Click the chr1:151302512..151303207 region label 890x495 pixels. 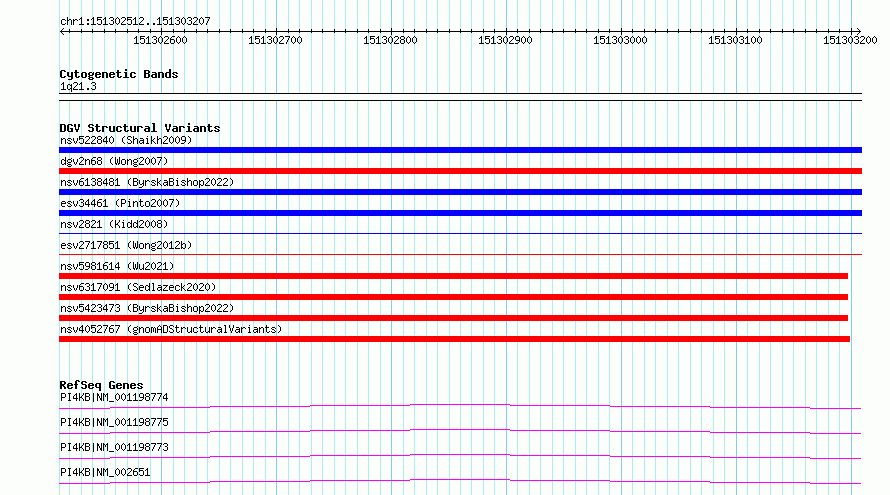(135, 22)
